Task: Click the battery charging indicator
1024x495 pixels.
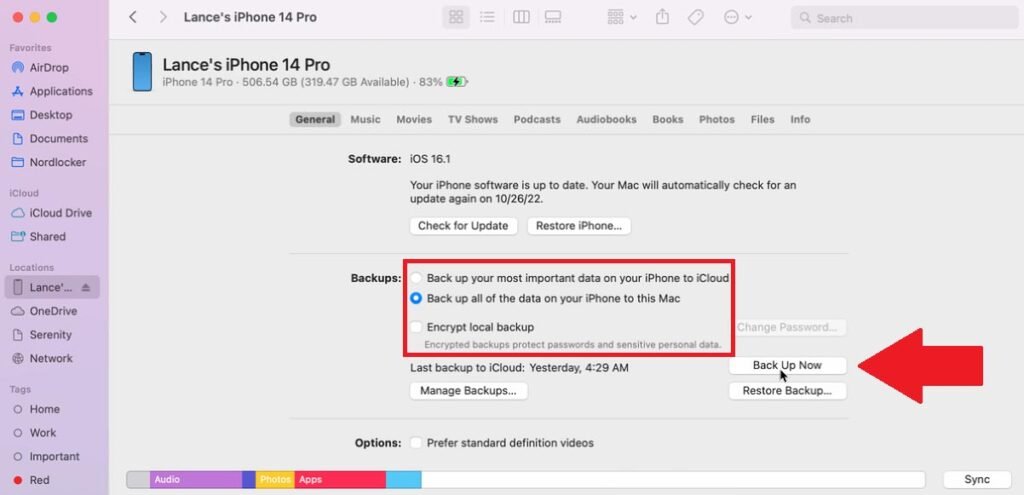Action: (457, 82)
